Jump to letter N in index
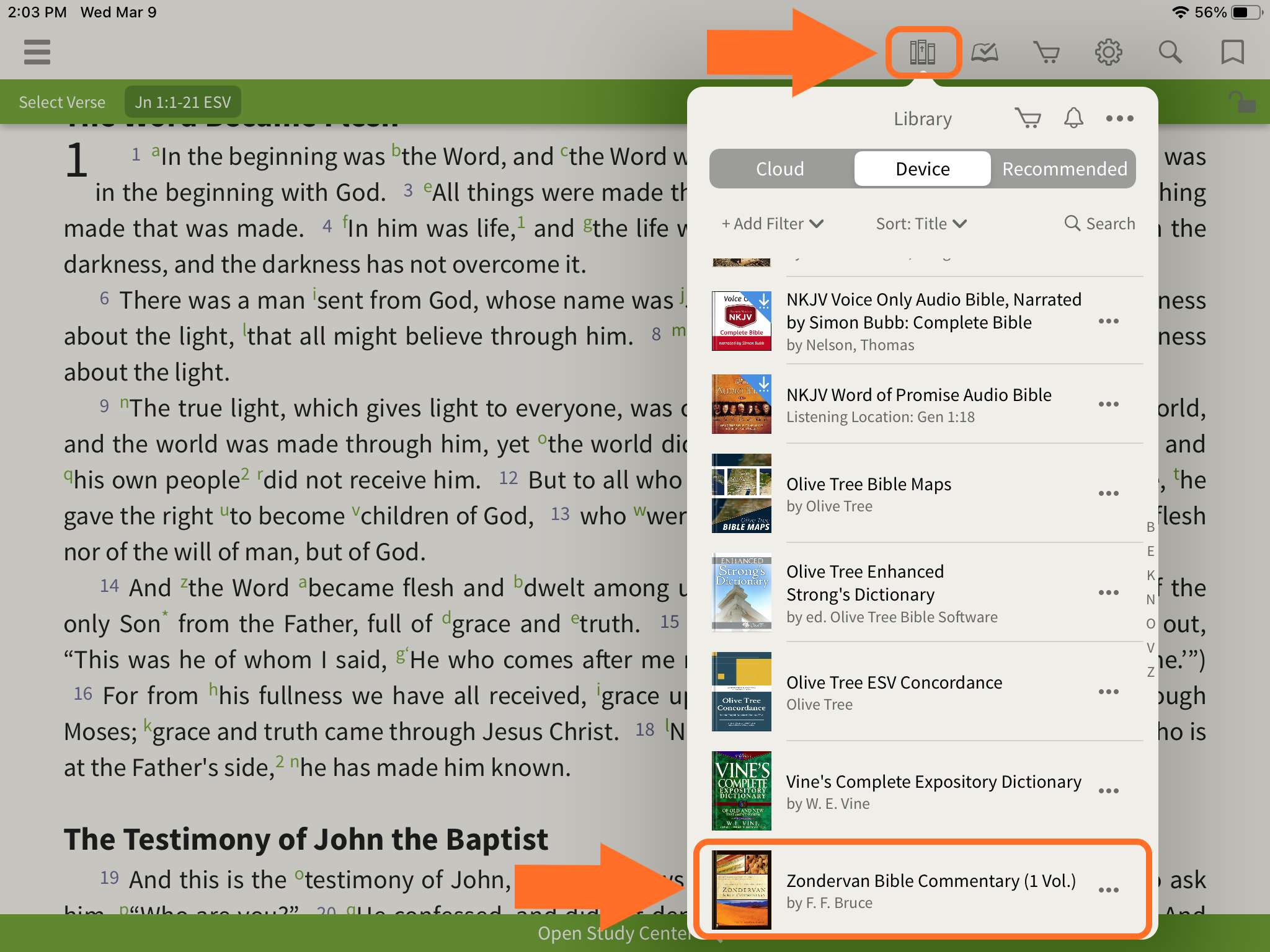The image size is (1270, 952). (x=1150, y=599)
